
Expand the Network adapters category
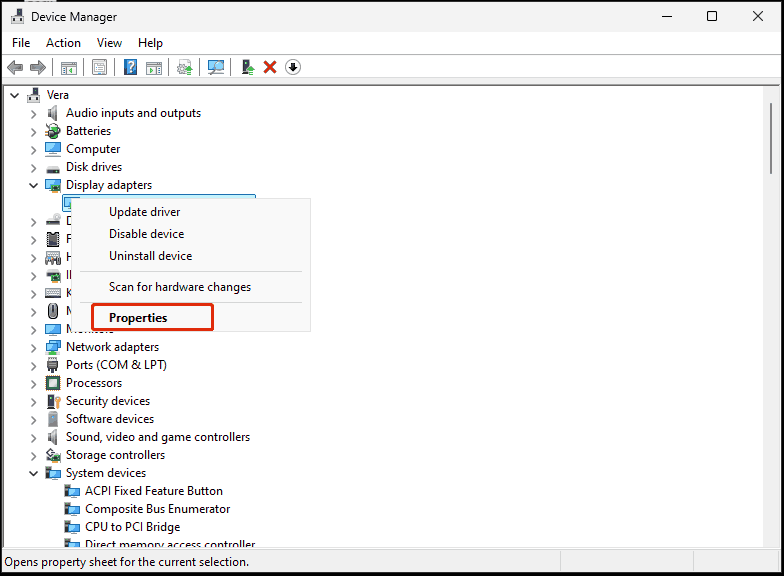pyautogui.click(x=33, y=347)
